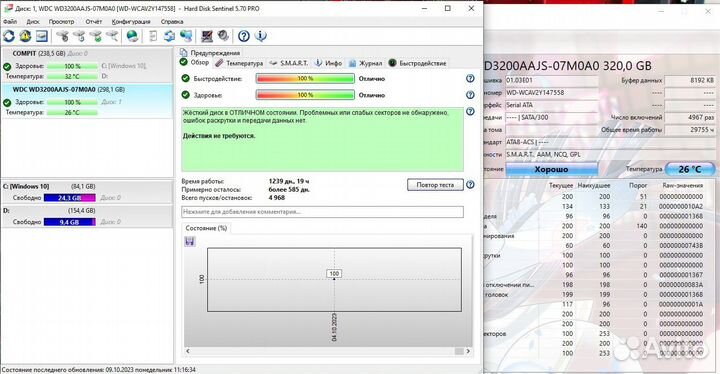
Task: Click the graph scroll right arrow
Action: (468, 351)
